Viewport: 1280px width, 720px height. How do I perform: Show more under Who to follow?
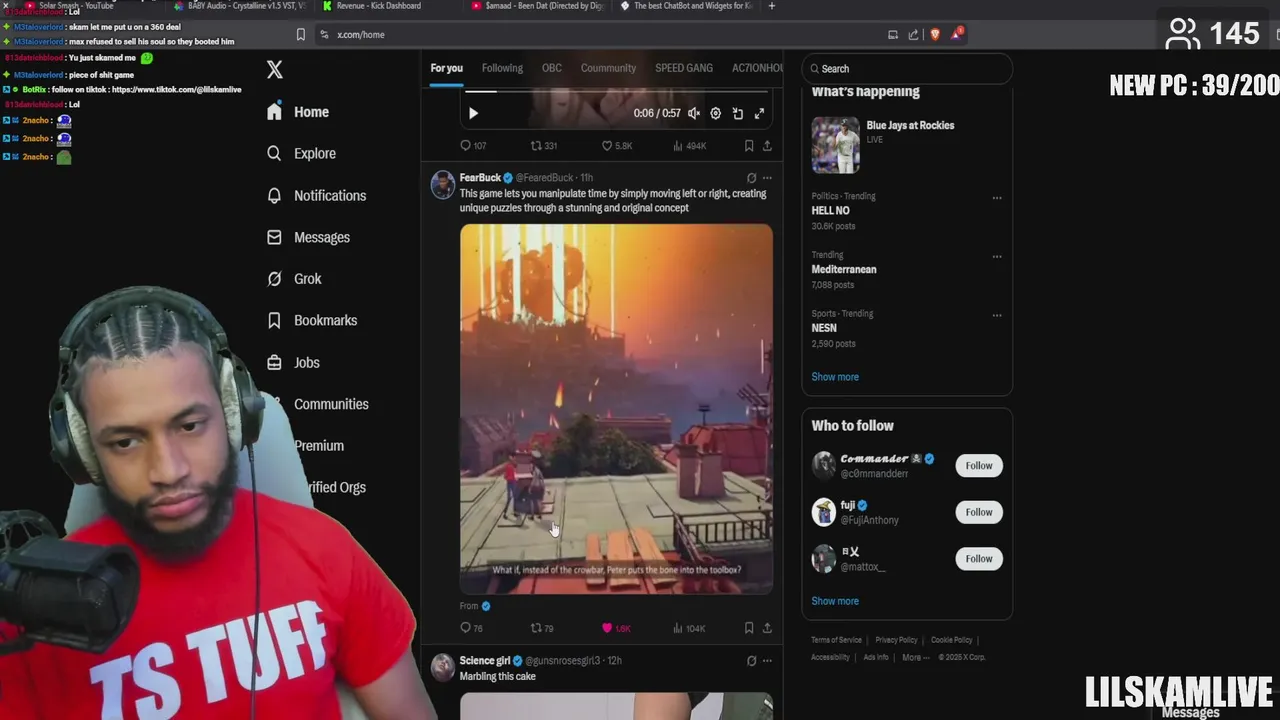coord(835,601)
